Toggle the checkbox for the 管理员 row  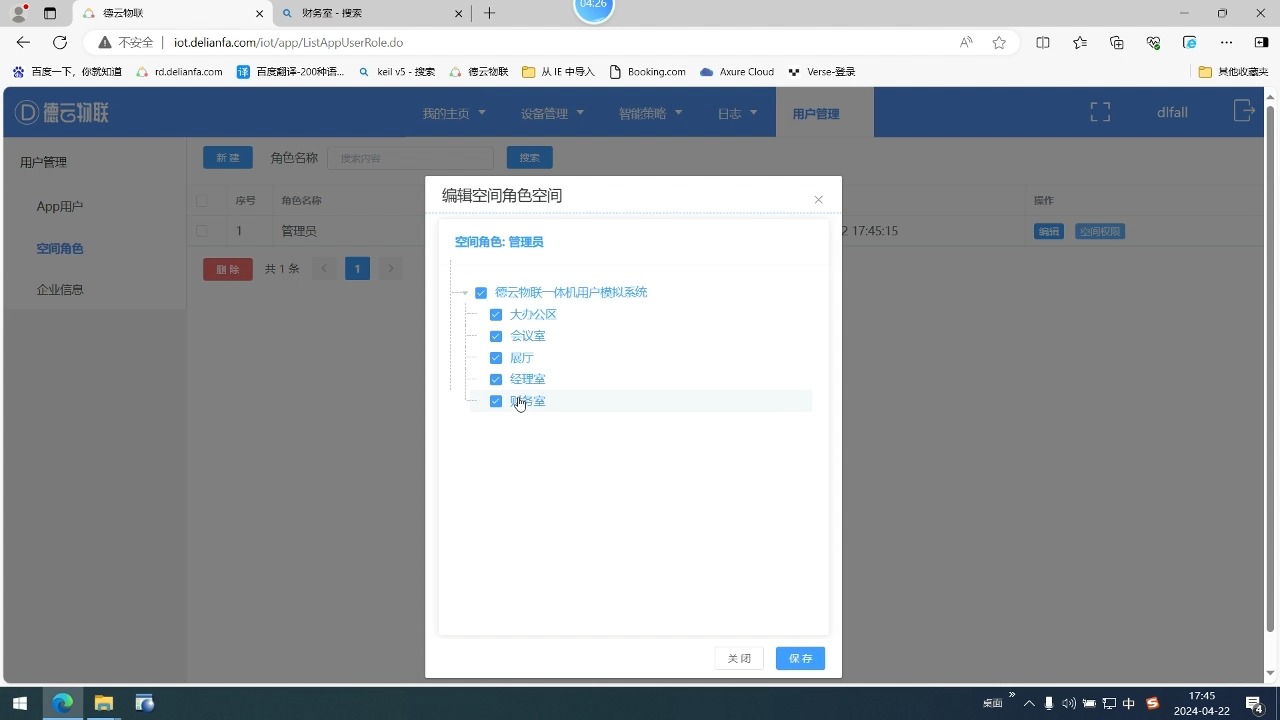click(202, 231)
